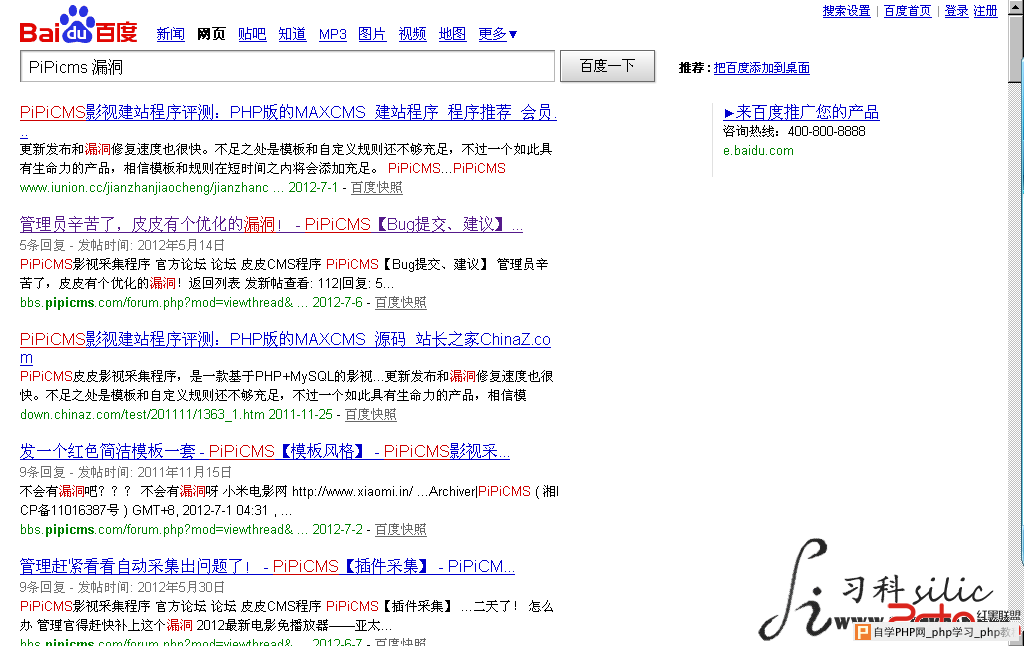Open 百度快照 for the 2012-7-2 result

pos(400,530)
